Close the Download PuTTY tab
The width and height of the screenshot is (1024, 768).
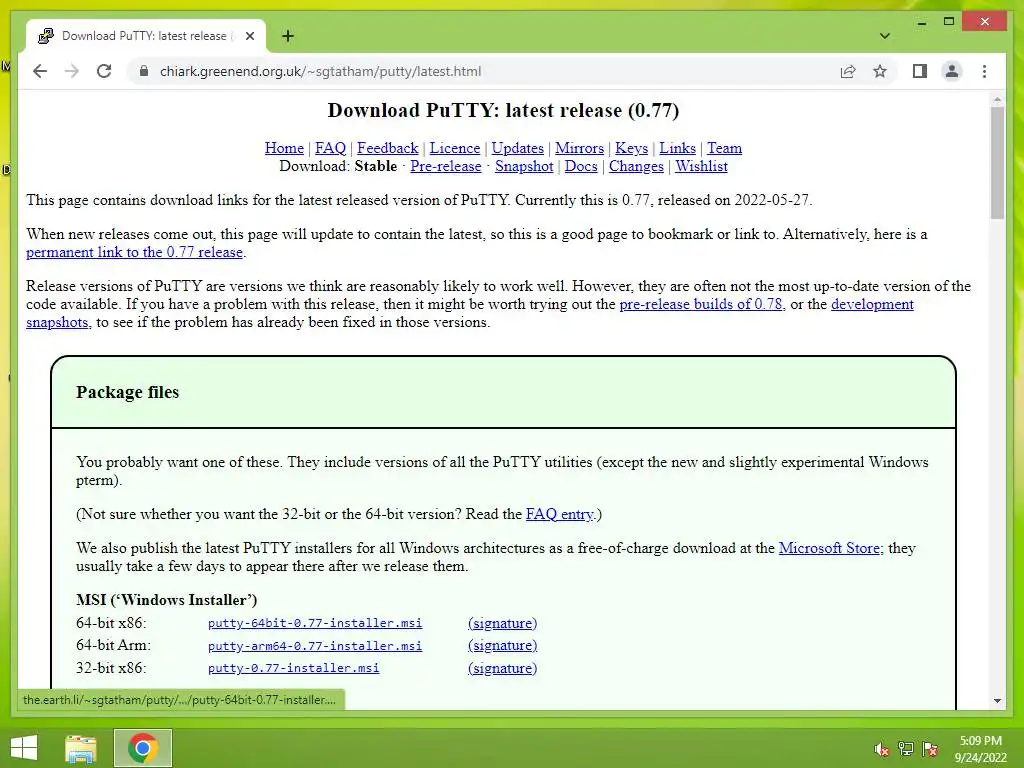(249, 36)
